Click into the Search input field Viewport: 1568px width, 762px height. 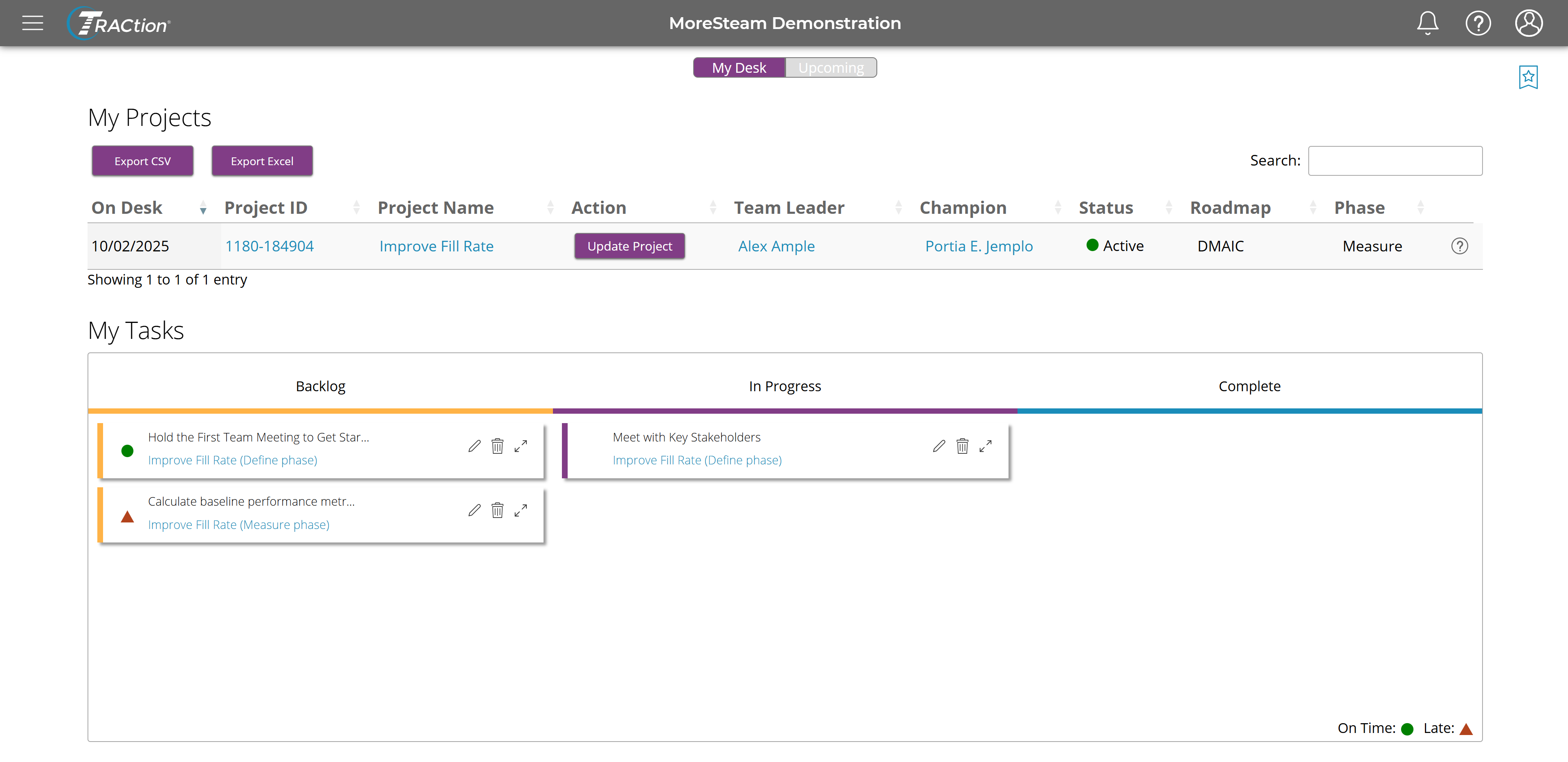click(1395, 161)
